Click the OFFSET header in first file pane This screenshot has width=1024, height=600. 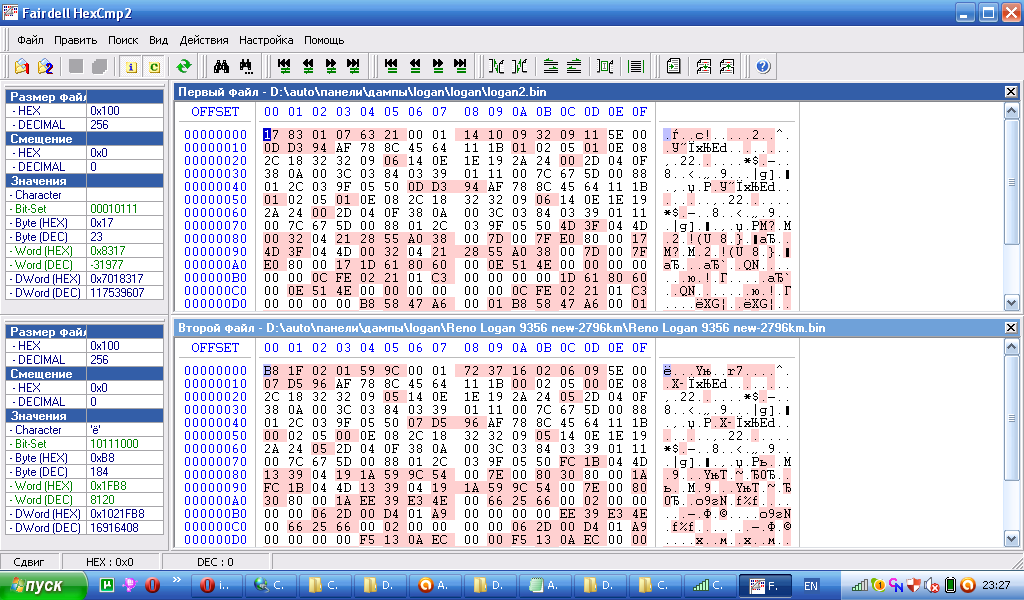click(215, 112)
